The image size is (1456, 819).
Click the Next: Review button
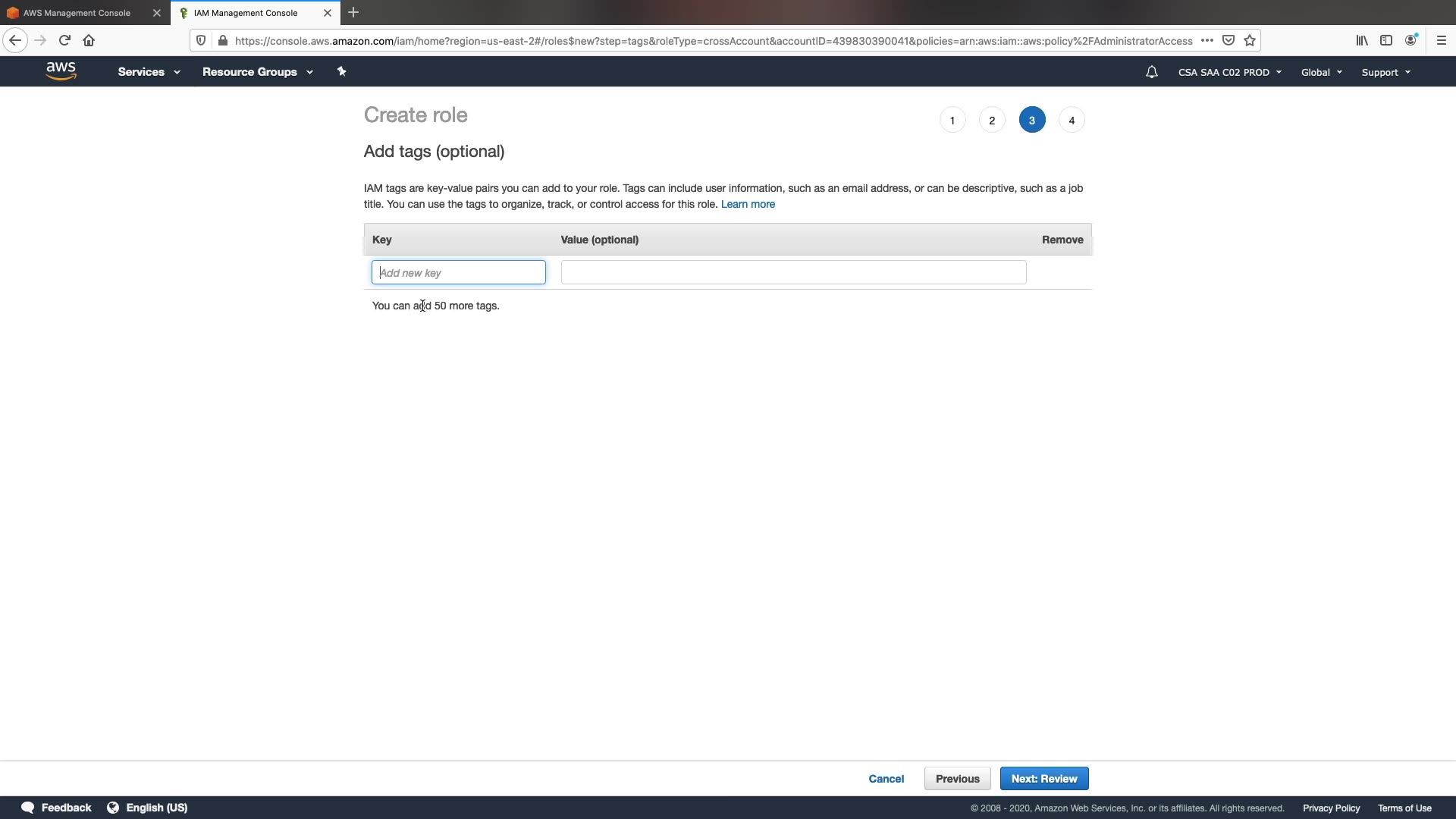pos(1043,779)
